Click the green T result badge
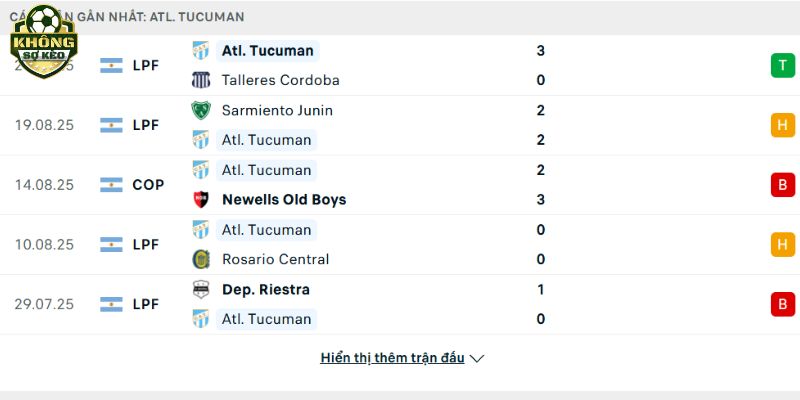Image resolution: width=800 pixels, height=400 pixels. coord(783,65)
